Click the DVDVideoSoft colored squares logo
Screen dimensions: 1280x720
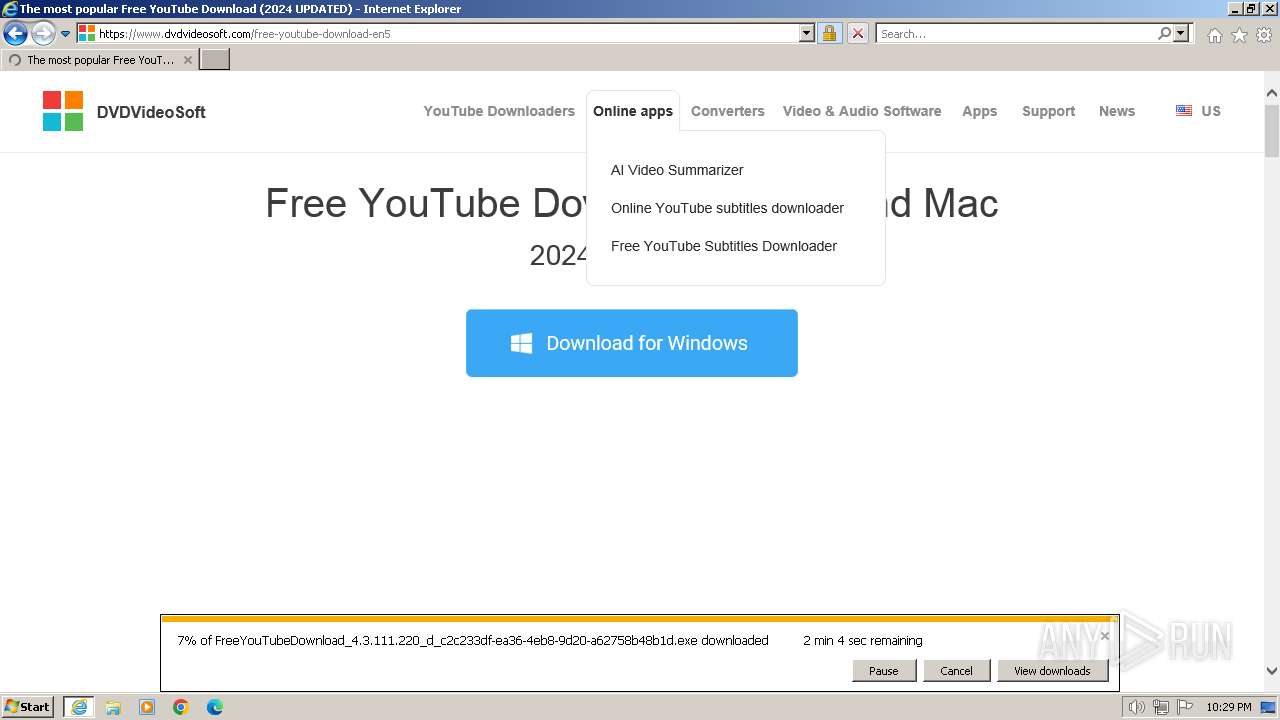tap(63, 111)
